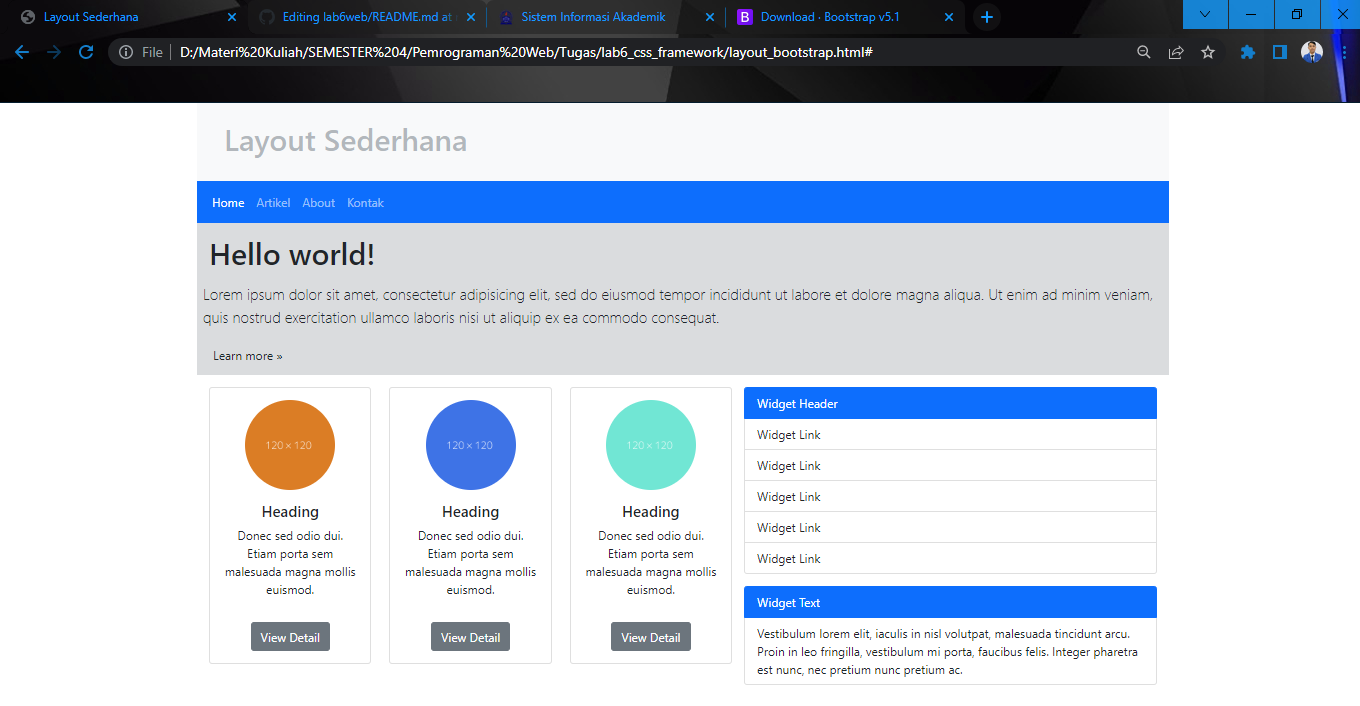Open the Kontak navigation link
1360x706 pixels.
pyautogui.click(x=365, y=202)
